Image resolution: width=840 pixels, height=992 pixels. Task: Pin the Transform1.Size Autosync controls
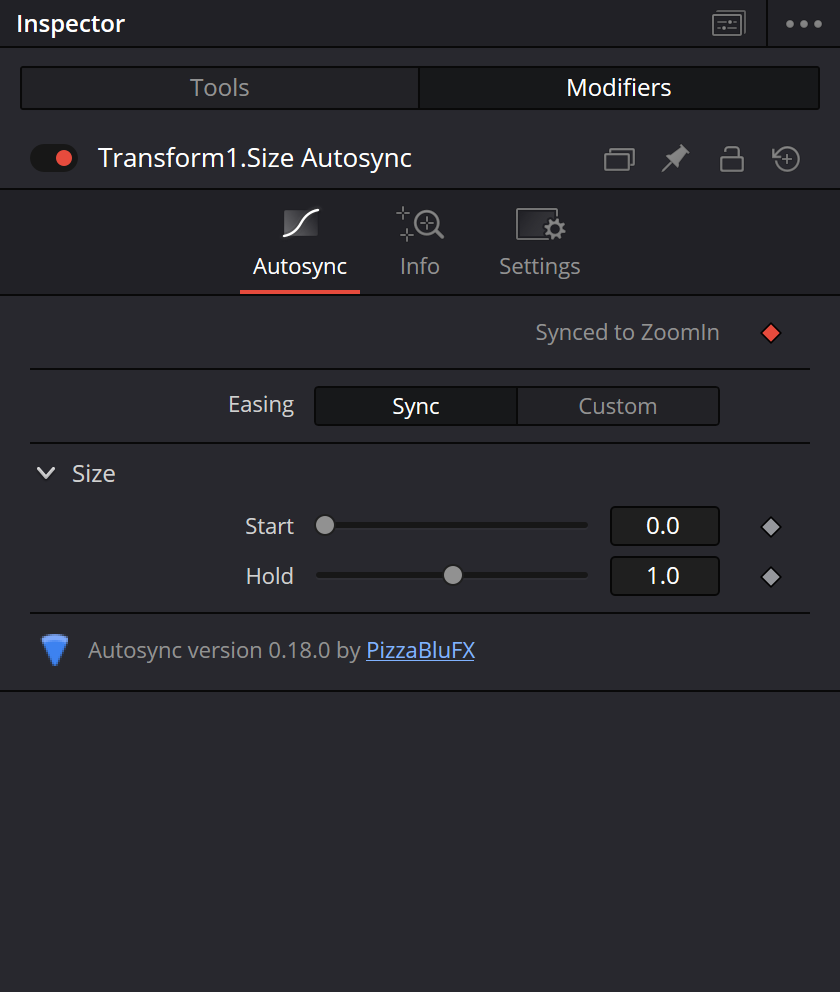coord(675,158)
